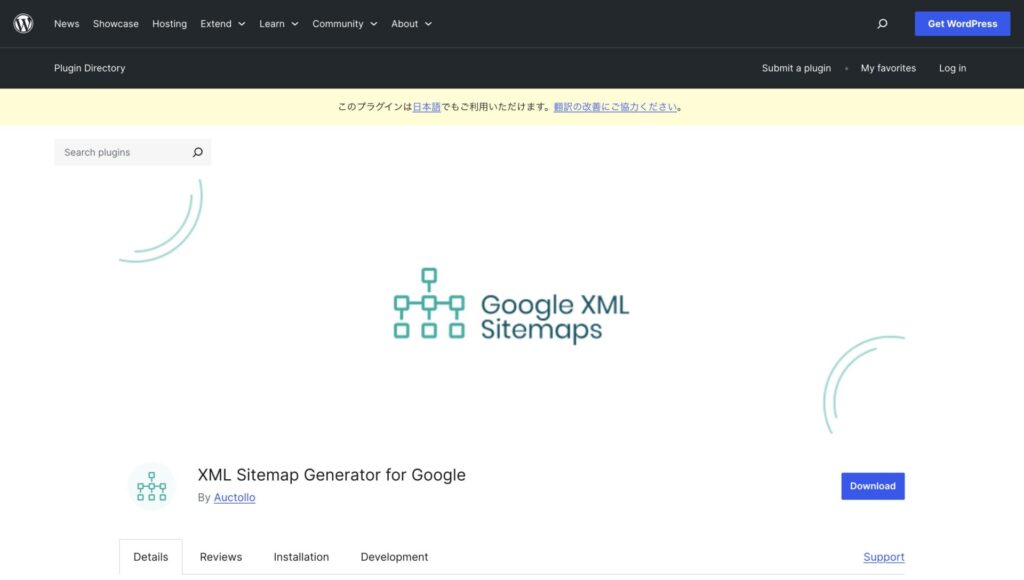
Task: Click the separator dot between Submit a plugin and My favorites
Action: tap(846, 68)
